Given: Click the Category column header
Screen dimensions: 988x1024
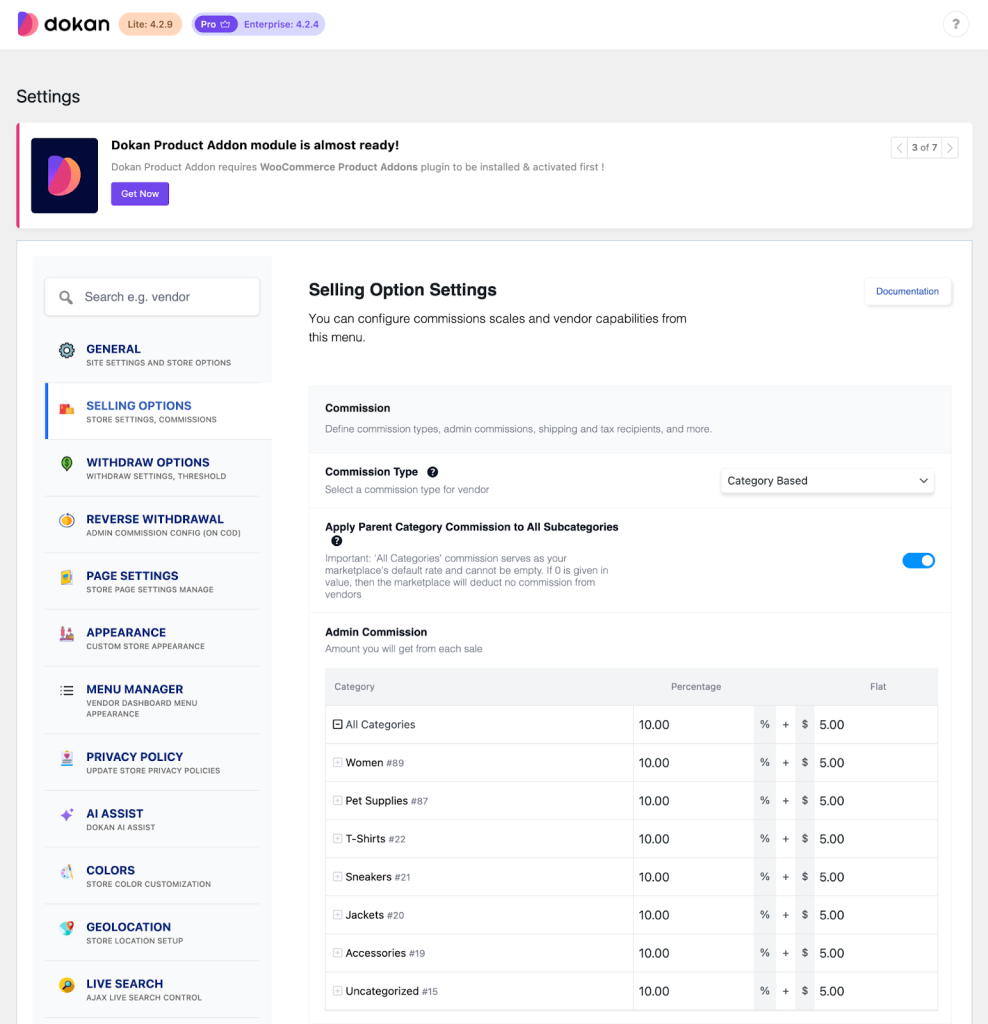Looking at the screenshot, I should tap(355, 686).
